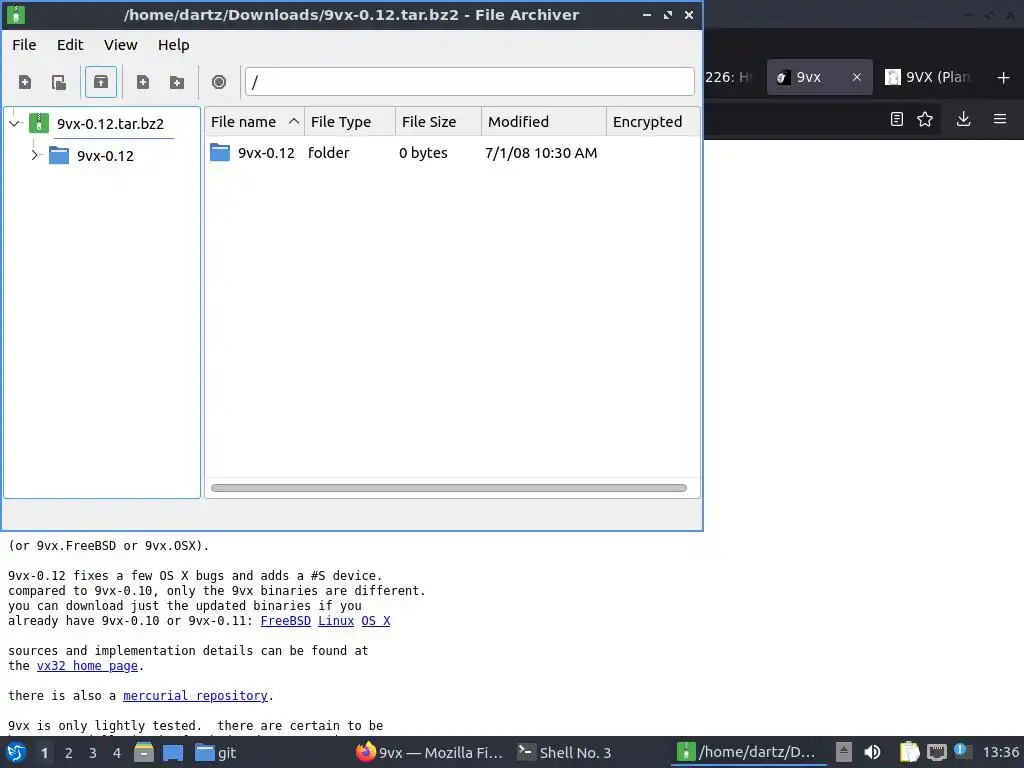Image resolution: width=1024 pixels, height=768 pixels.
Task: Open the Firefox downloads panel
Action: 963,119
